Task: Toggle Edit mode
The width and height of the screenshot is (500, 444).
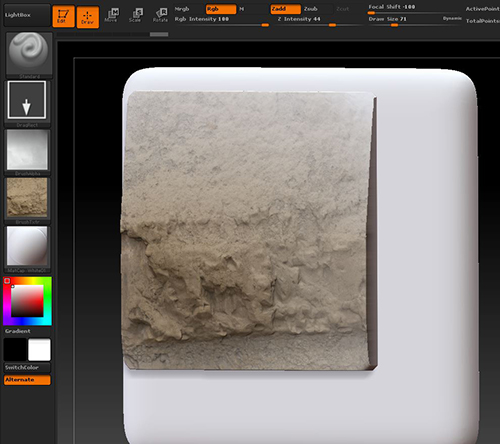Action: tap(63, 16)
